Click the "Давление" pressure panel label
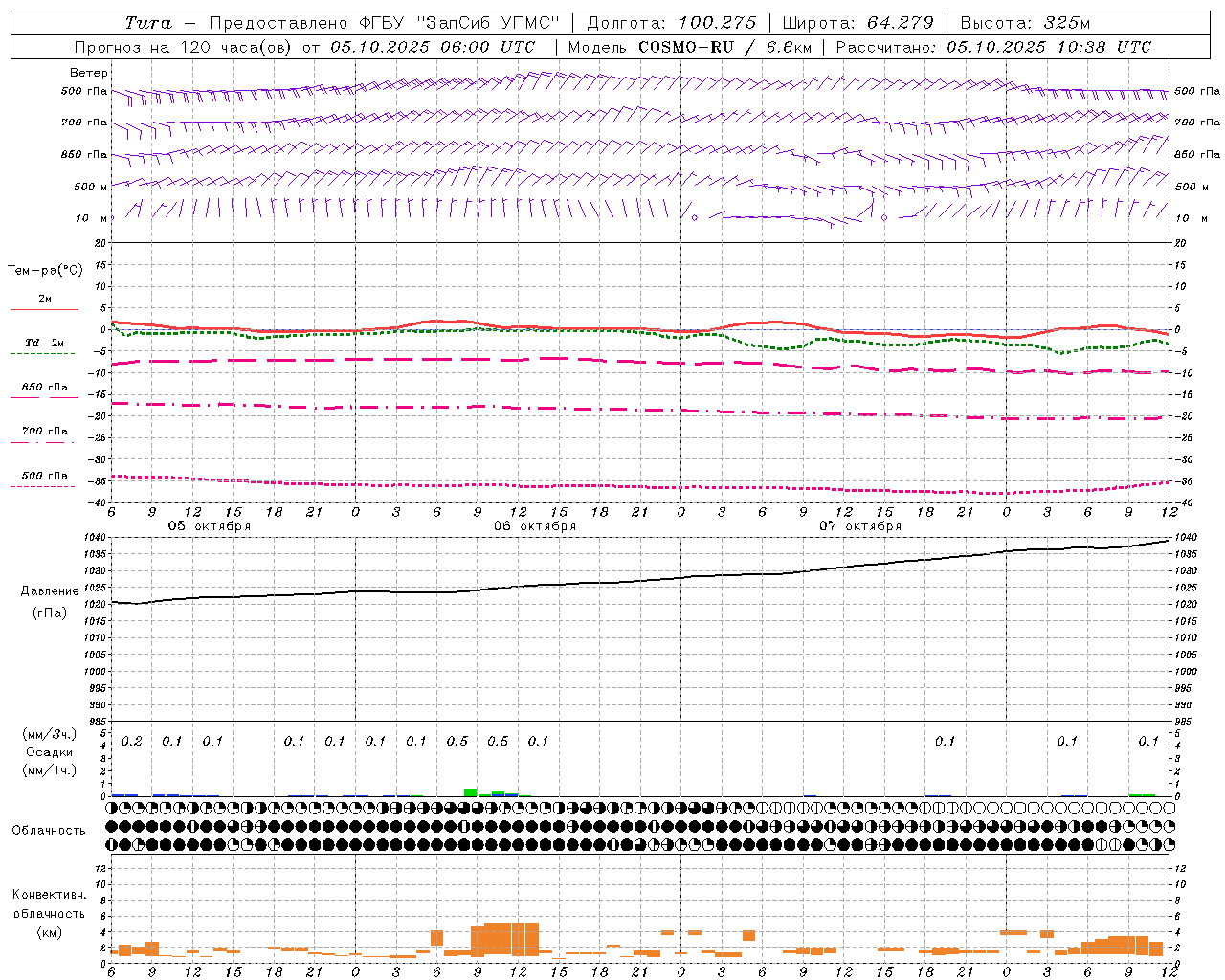 50,591
